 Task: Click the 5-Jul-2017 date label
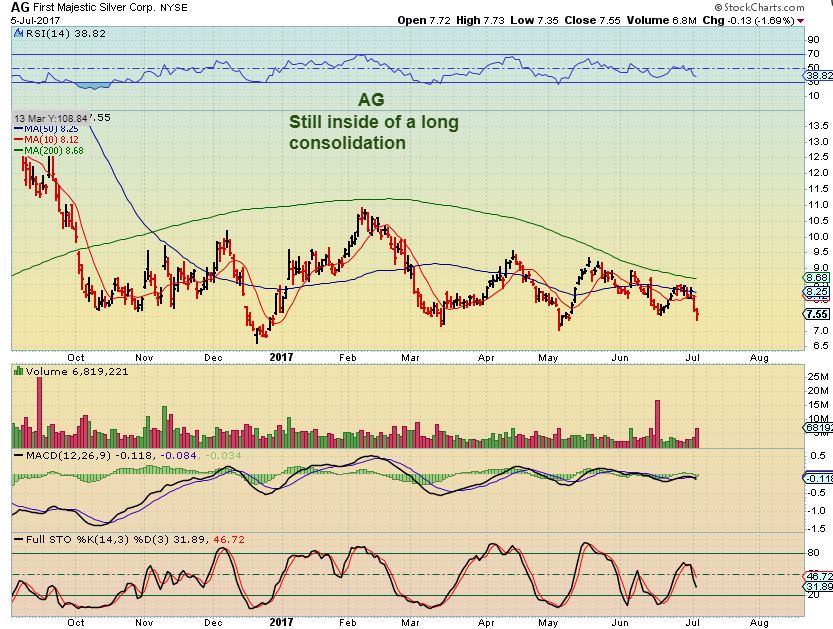35,21
